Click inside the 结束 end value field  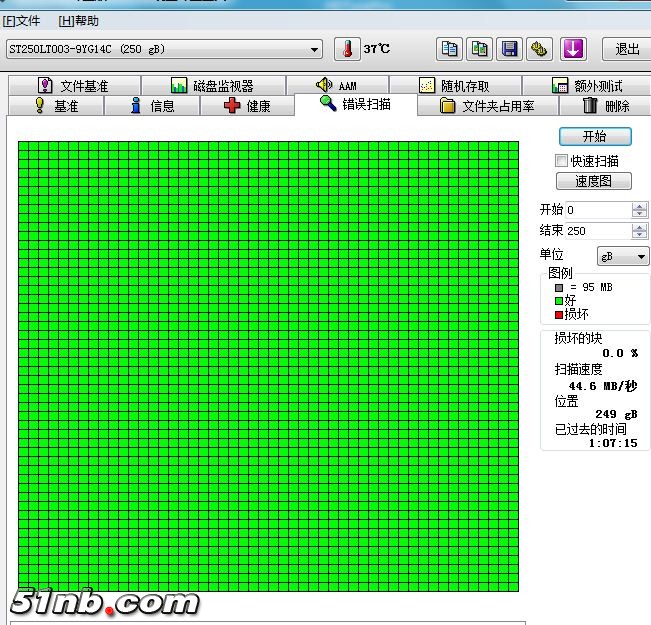[597, 231]
